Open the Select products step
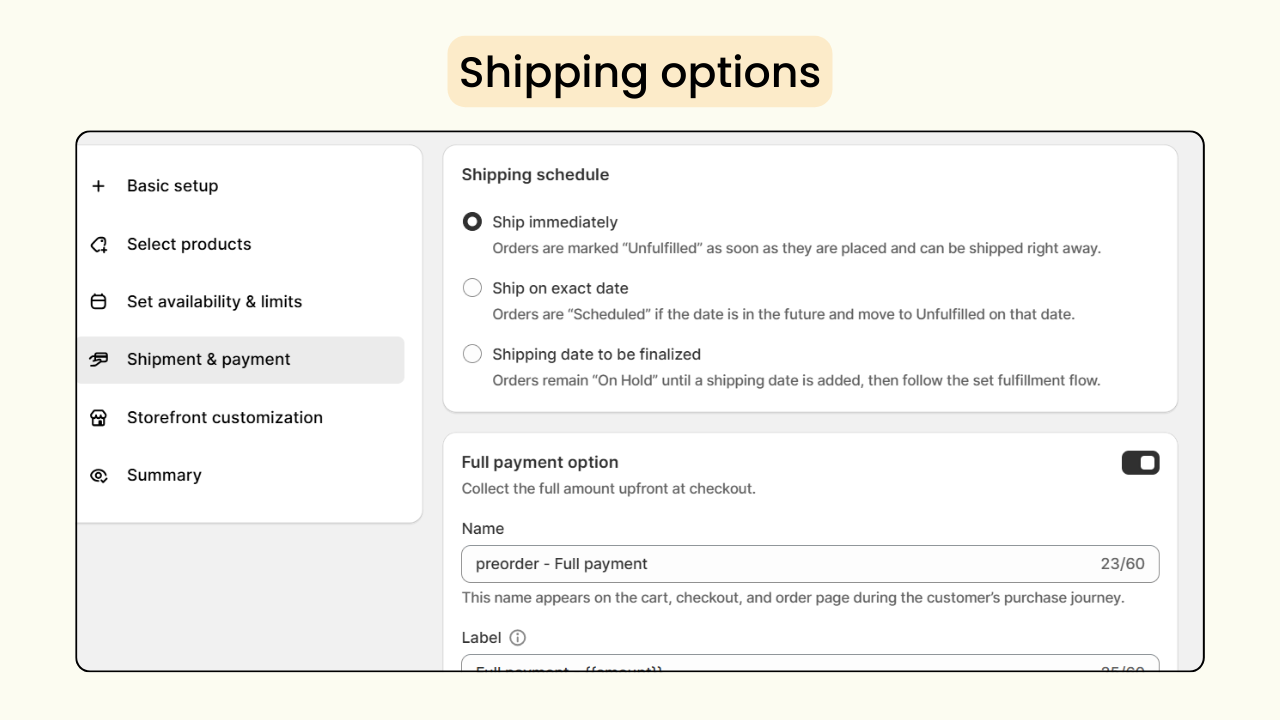The image size is (1280, 720). point(188,243)
